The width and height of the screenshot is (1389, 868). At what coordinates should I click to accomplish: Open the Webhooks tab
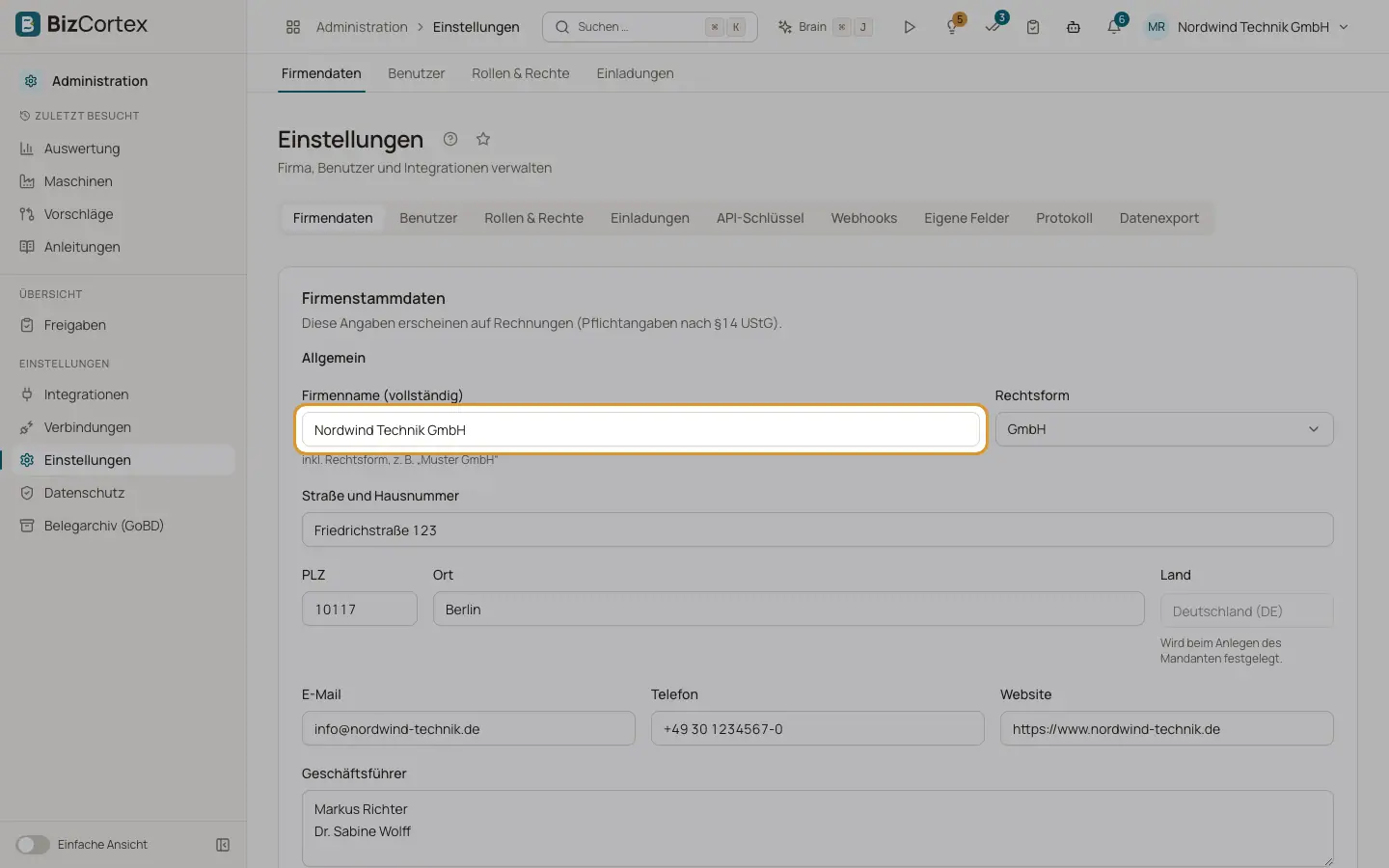coord(864,218)
